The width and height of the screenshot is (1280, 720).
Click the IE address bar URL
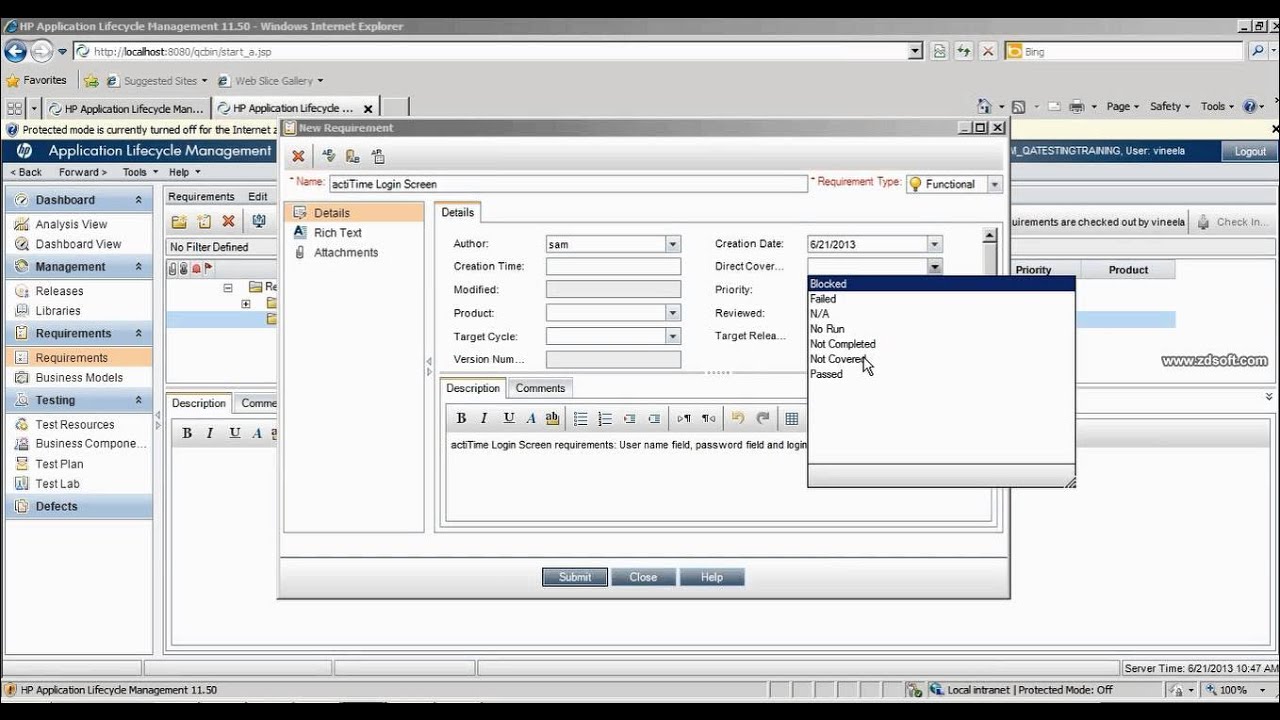click(x=493, y=51)
